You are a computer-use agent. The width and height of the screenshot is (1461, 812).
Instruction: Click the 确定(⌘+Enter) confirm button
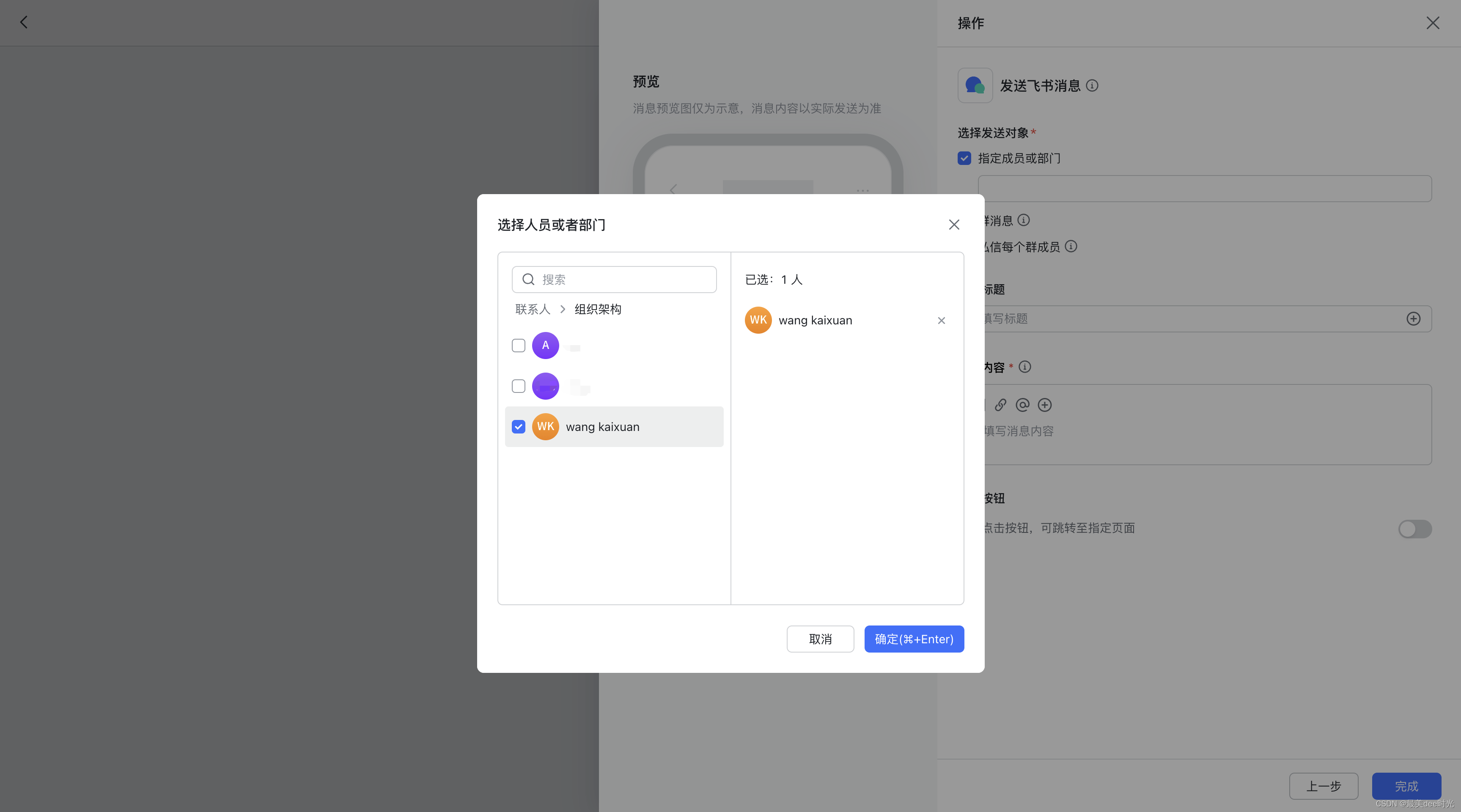click(x=914, y=639)
